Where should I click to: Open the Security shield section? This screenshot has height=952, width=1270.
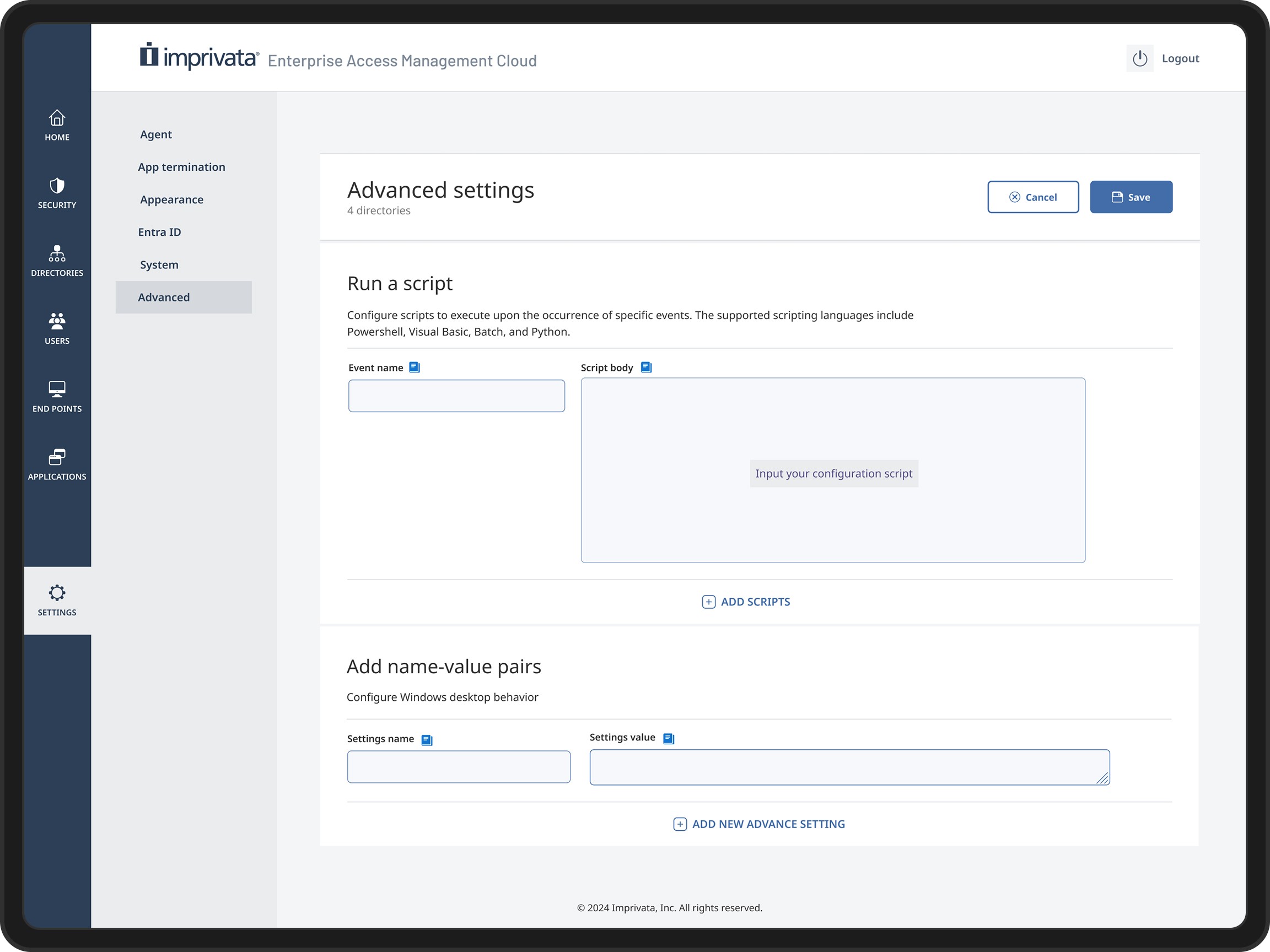tap(57, 193)
